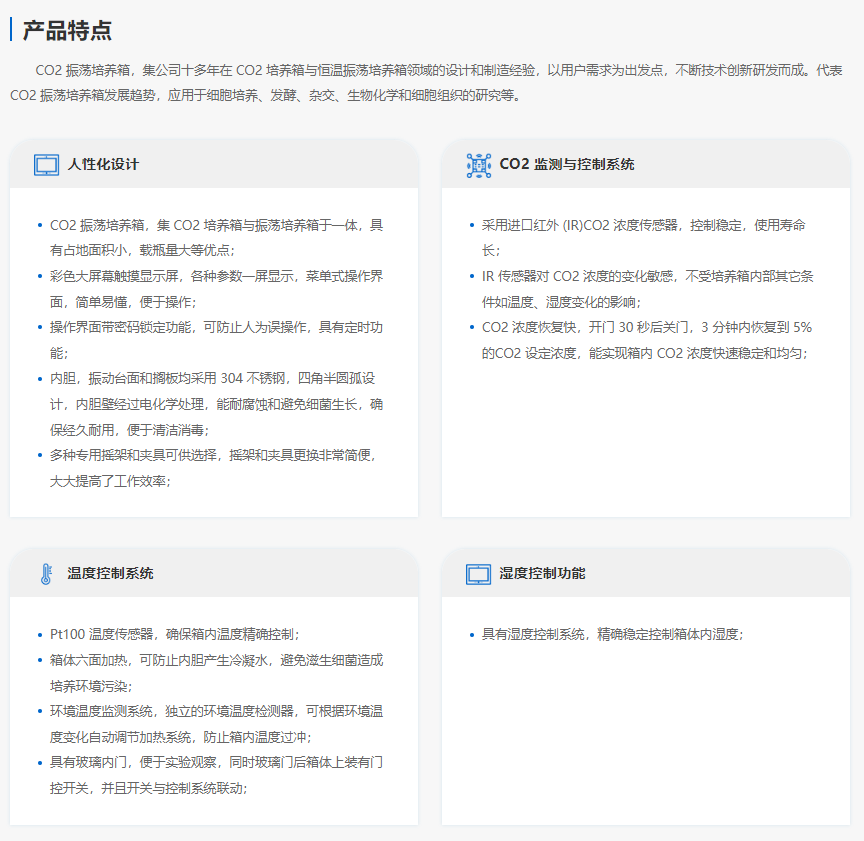Click the intro paragraph about CO2 振荡培养箱

coord(431,83)
